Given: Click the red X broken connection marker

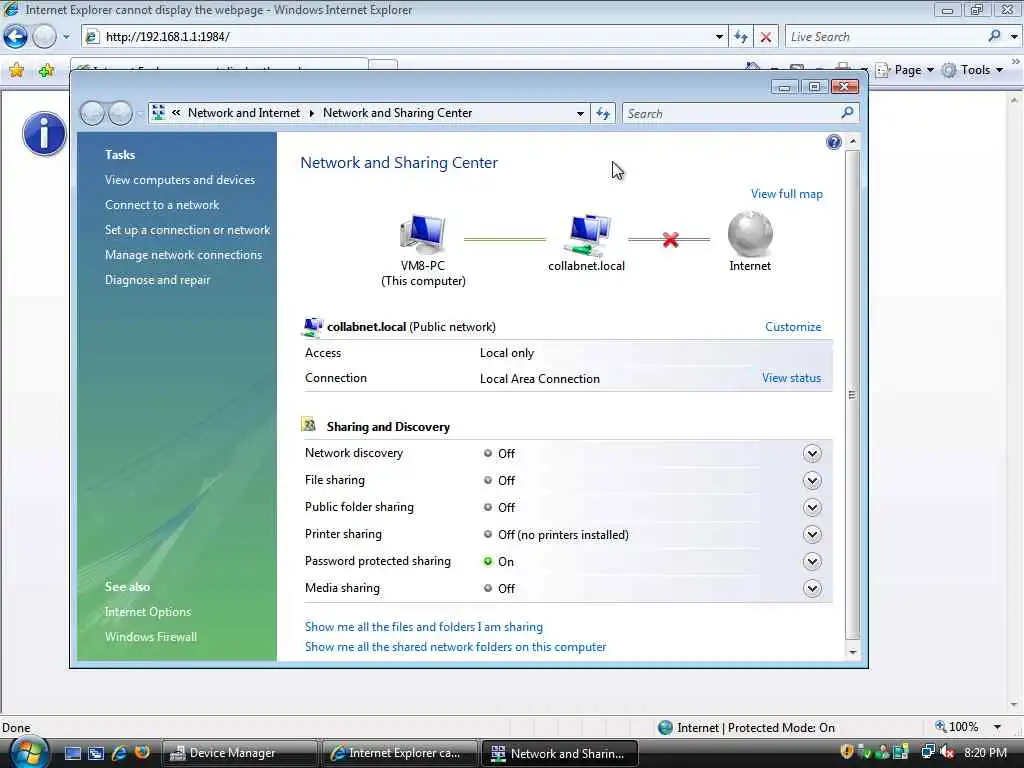Looking at the screenshot, I should point(670,240).
